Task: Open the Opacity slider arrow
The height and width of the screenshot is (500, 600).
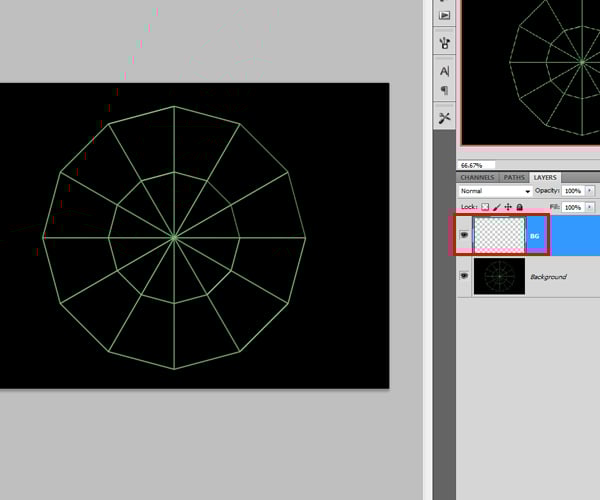Action: [590, 191]
